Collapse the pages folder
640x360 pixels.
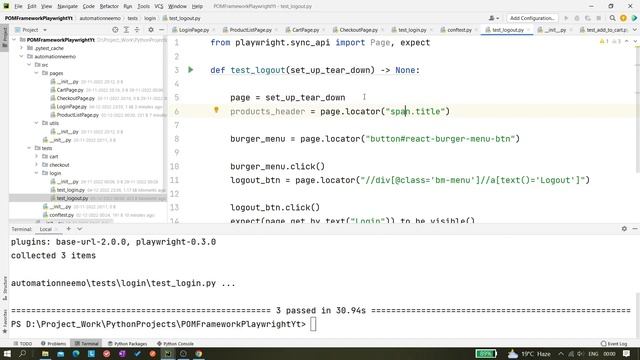click(x=36, y=73)
